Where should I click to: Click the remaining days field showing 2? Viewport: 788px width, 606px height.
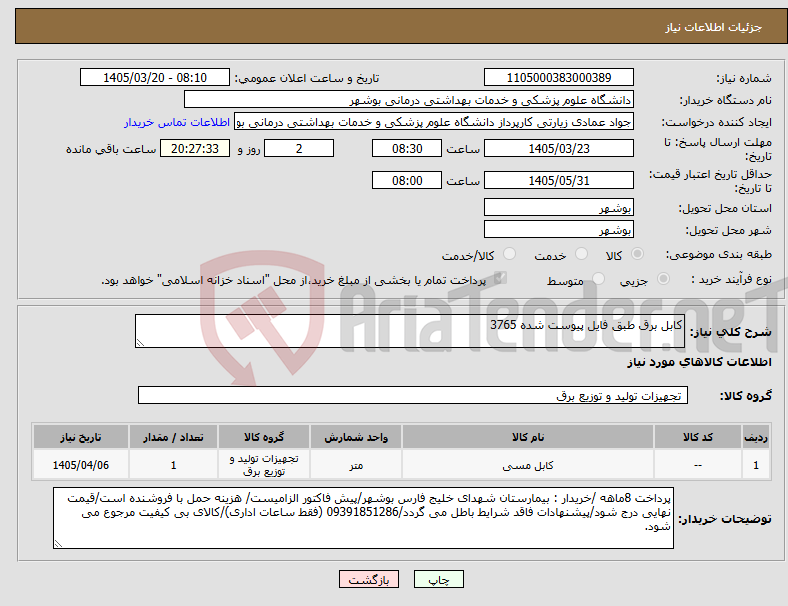[299, 148]
